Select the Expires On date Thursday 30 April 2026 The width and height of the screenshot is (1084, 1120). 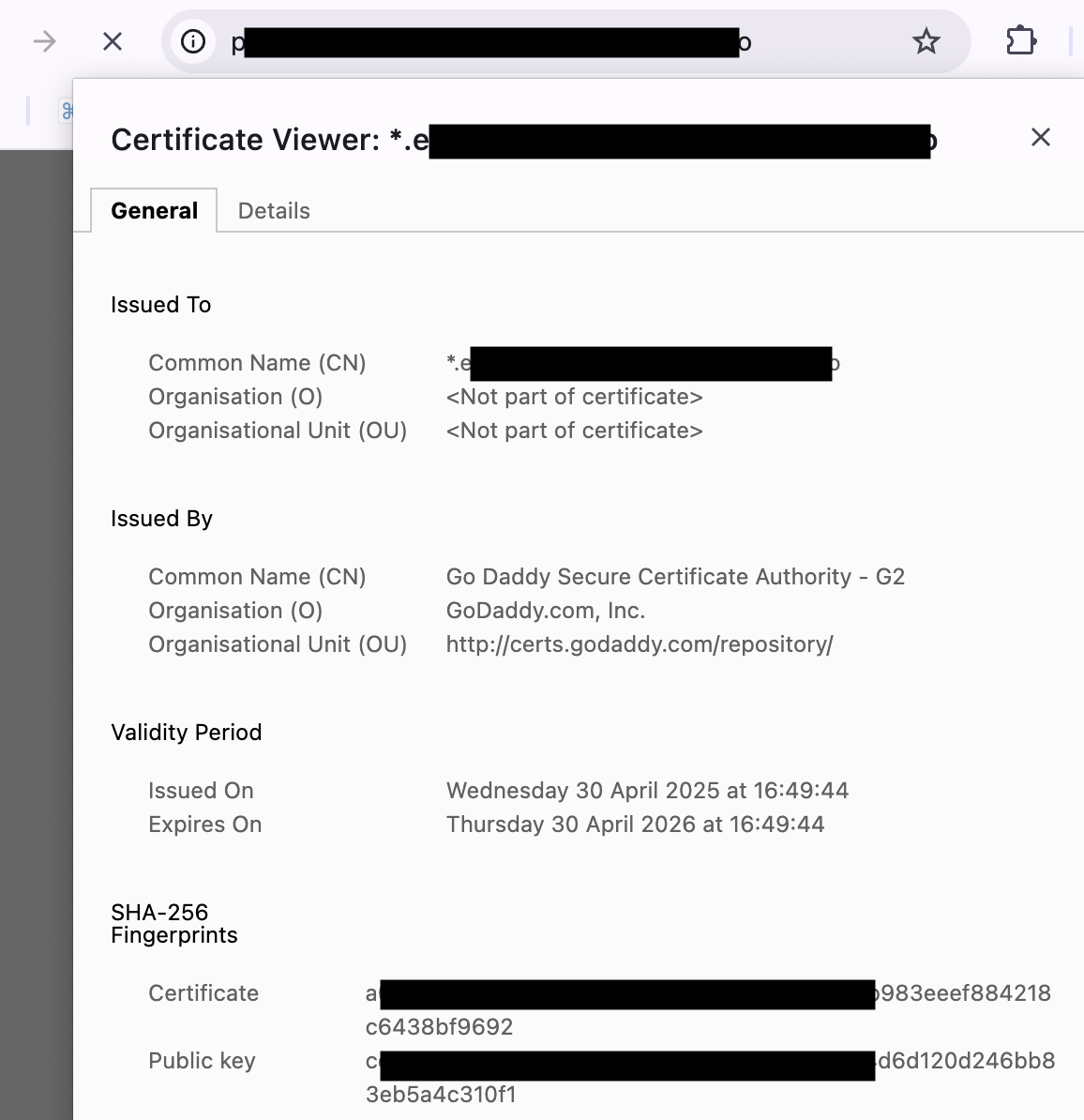(636, 825)
